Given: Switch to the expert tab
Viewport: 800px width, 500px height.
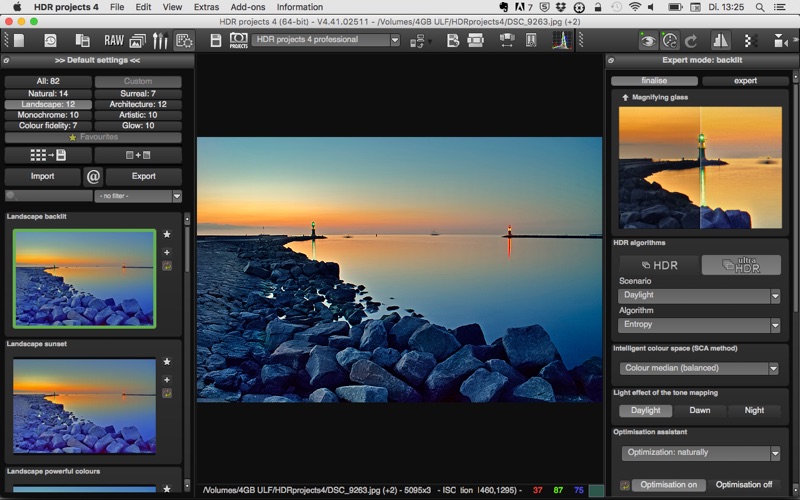Looking at the screenshot, I should pos(745,81).
